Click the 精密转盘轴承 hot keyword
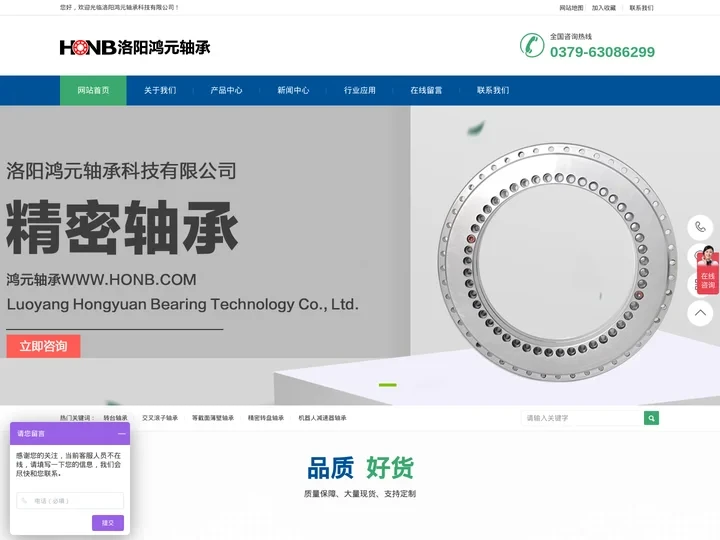The image size is (720, 540). [x=266, y=418]
